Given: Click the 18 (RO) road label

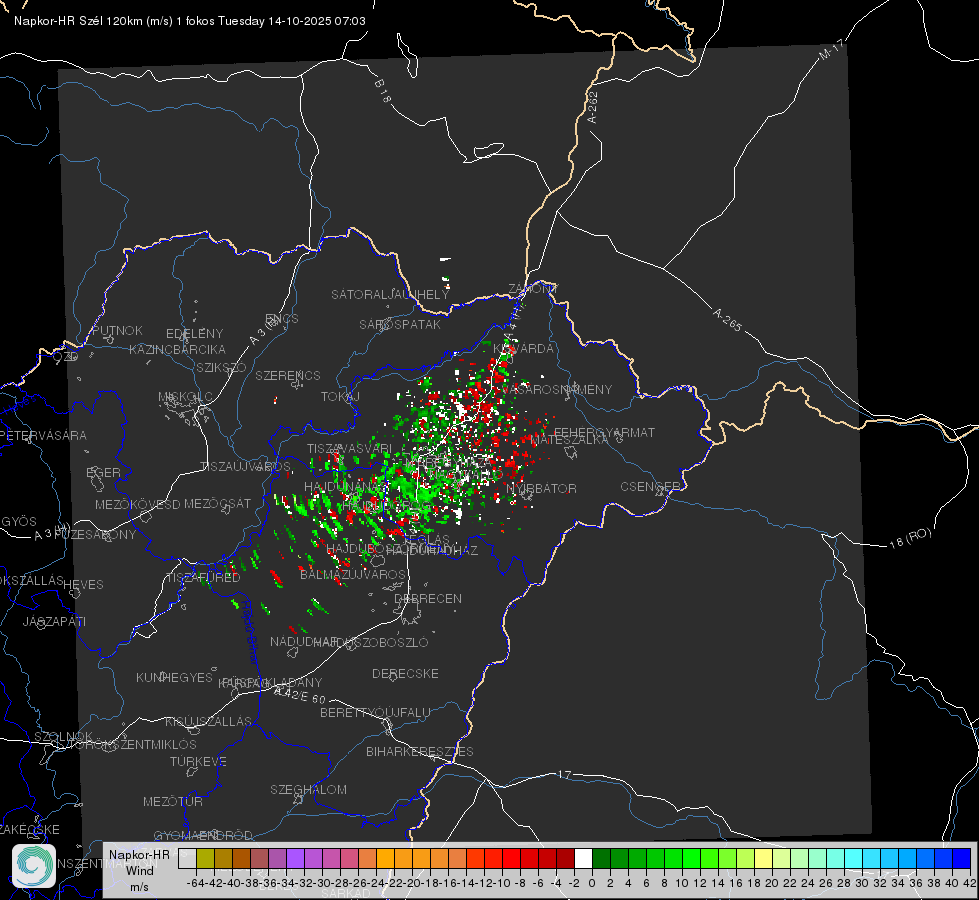Looking at the screenshot, I should pos(910,538).
